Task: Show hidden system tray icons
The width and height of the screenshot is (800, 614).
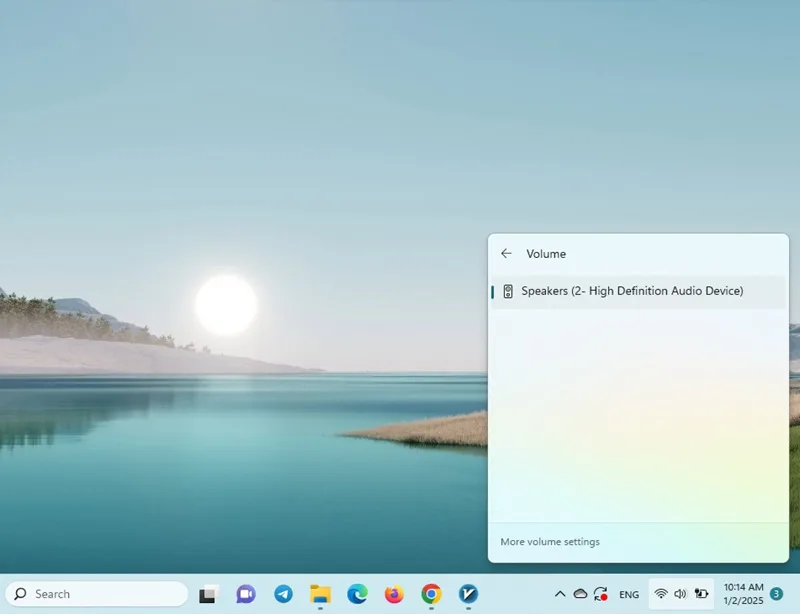Action: coord(560,594)
